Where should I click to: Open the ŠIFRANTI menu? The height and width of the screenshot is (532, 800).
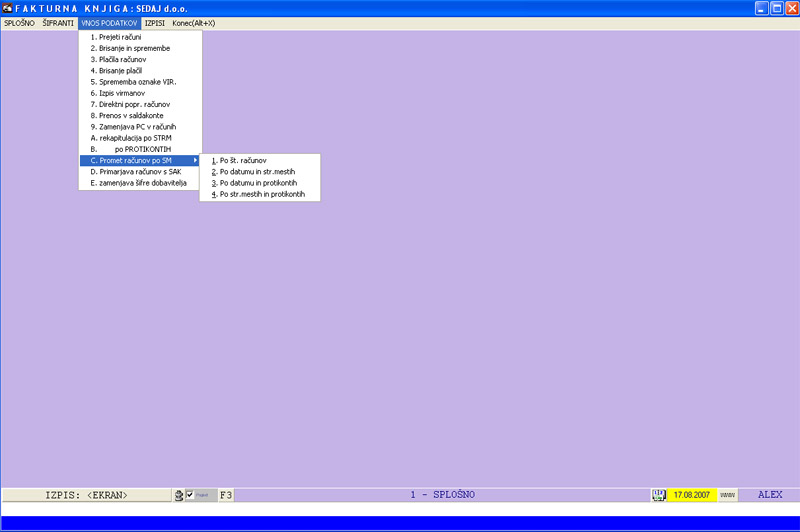(58, 23)
